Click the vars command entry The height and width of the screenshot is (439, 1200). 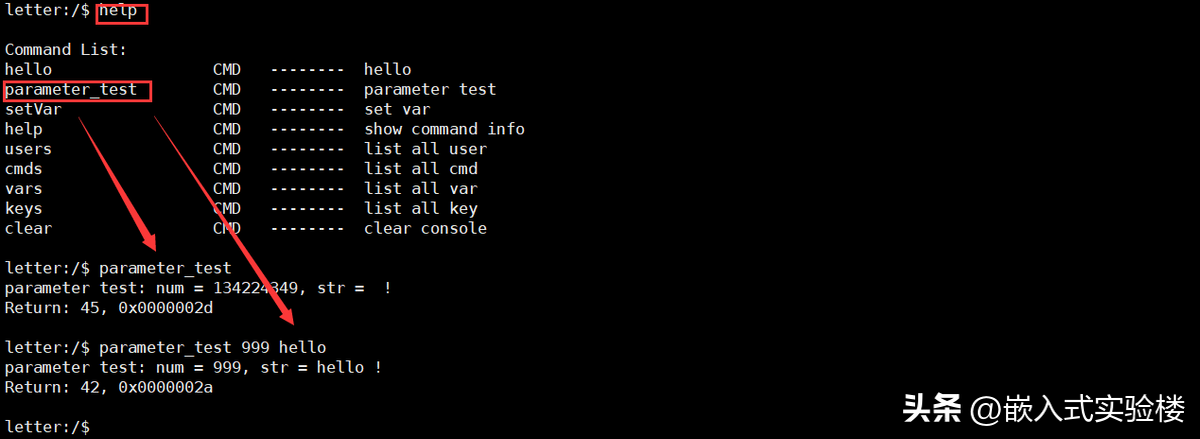[x=24, y=189]
